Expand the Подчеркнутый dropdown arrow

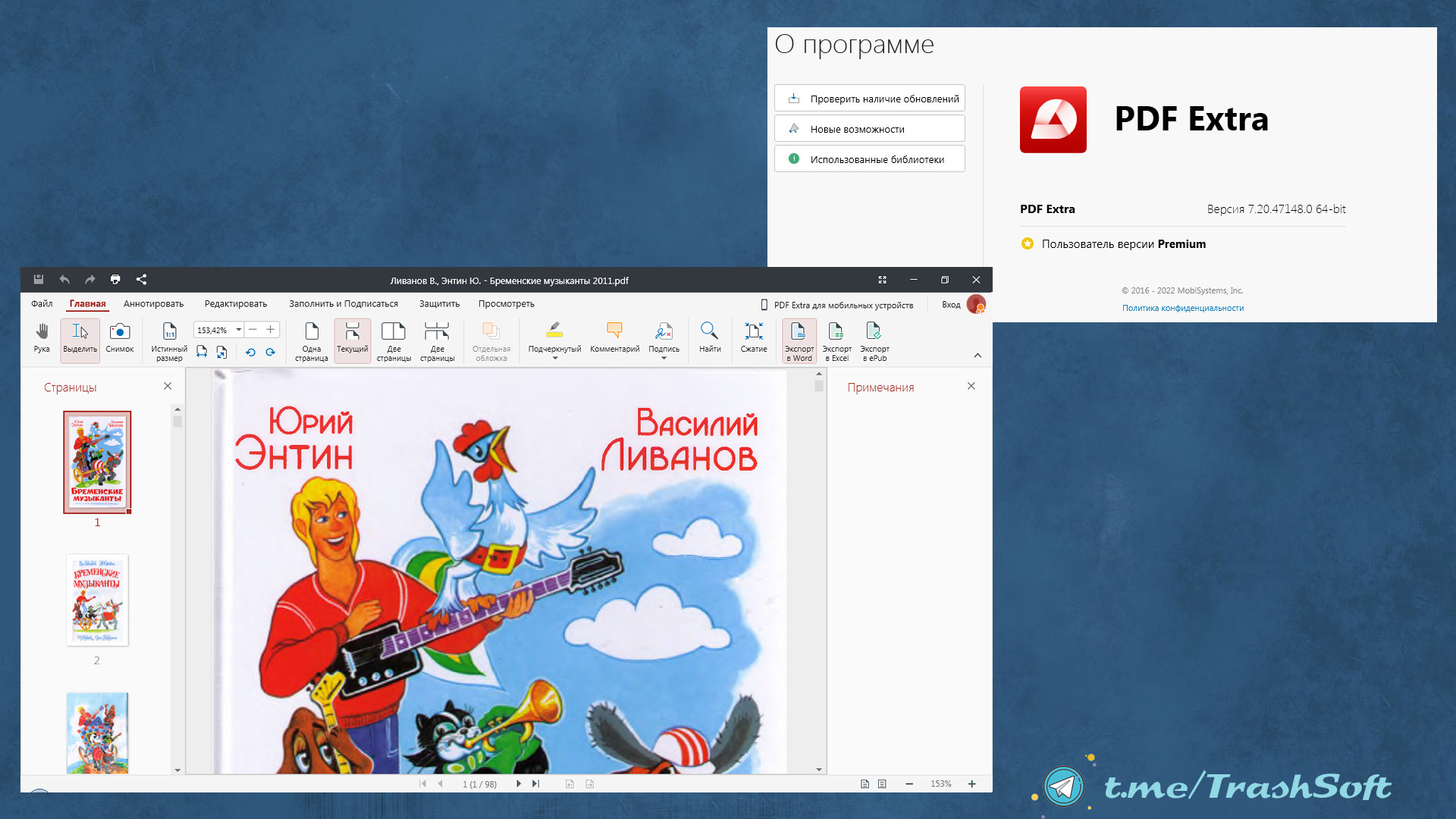coord(554,359)
